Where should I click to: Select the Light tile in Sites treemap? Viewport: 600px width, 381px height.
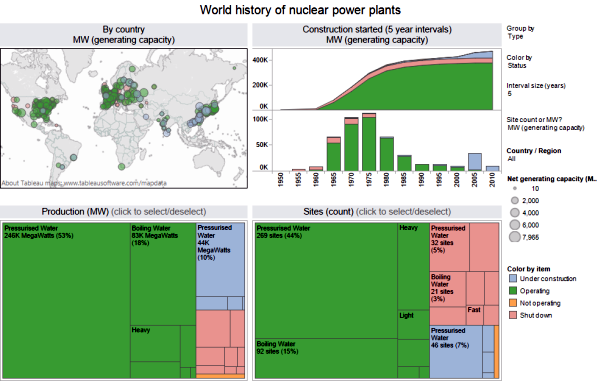(x=413, y=324)
